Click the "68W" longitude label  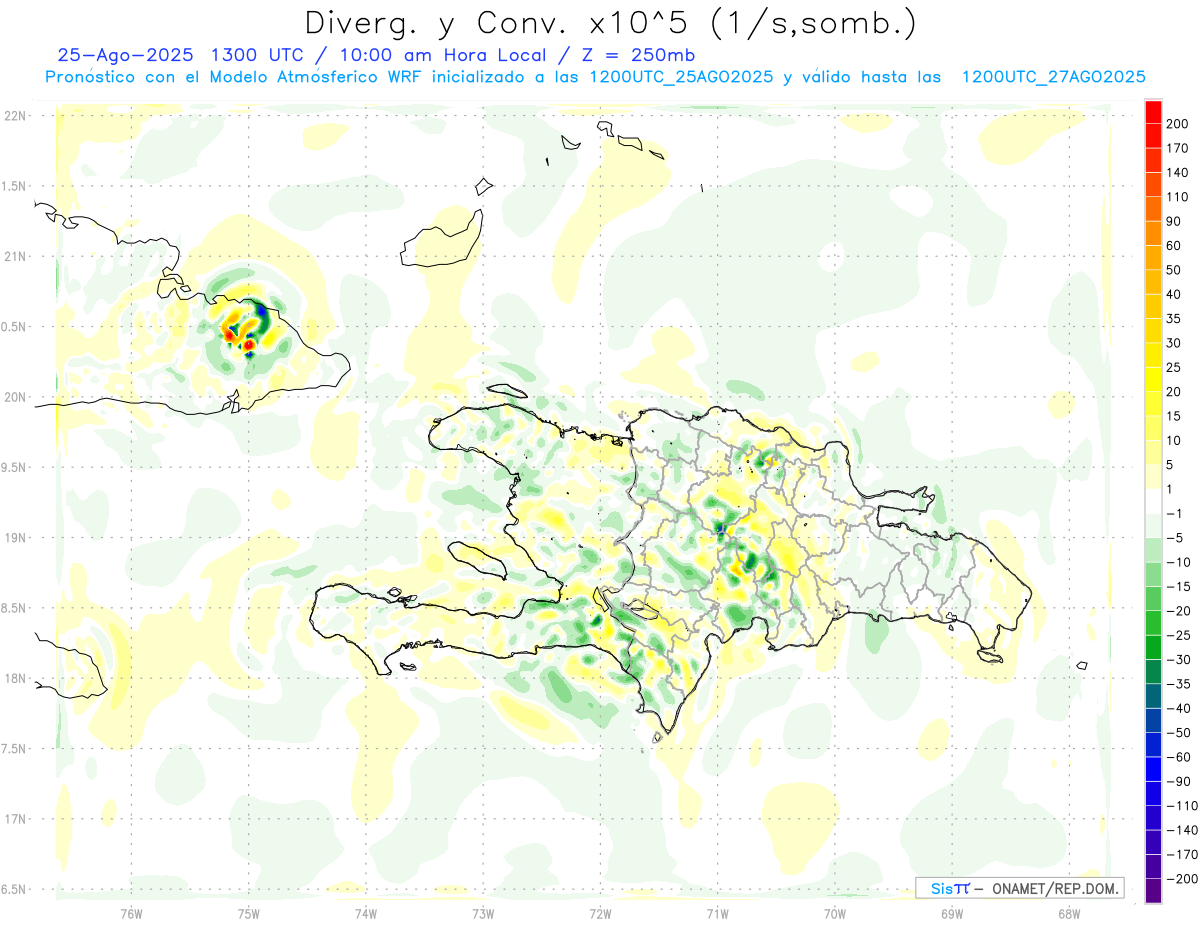pyautogui.click(x=1069, y=913)
